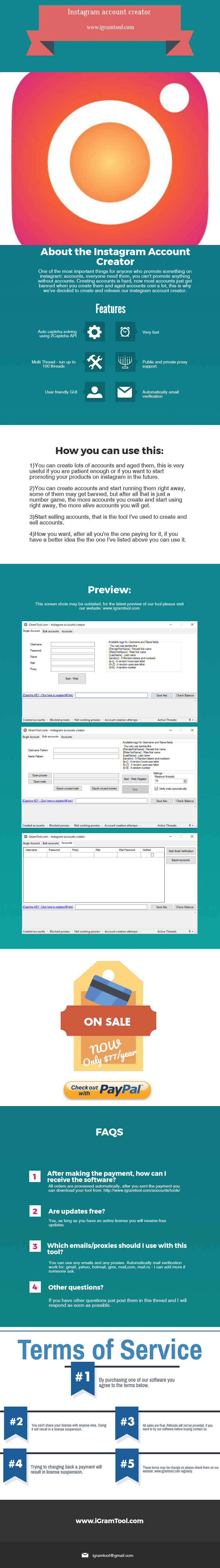Screen dimensions: 220x1568
Task: Click the app icon in second preview title bar
Action: (26, 730)
